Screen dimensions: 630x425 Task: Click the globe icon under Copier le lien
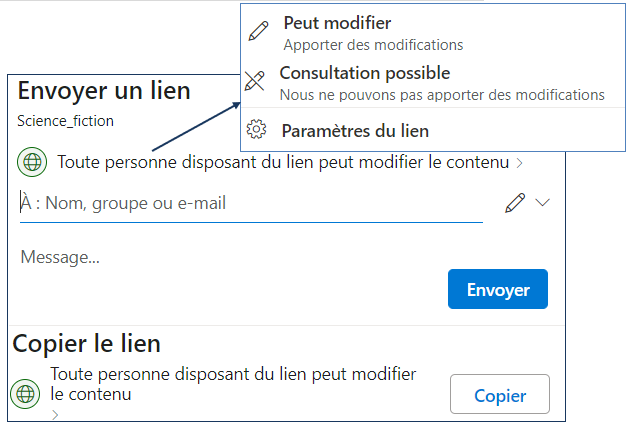click(26, 393)
